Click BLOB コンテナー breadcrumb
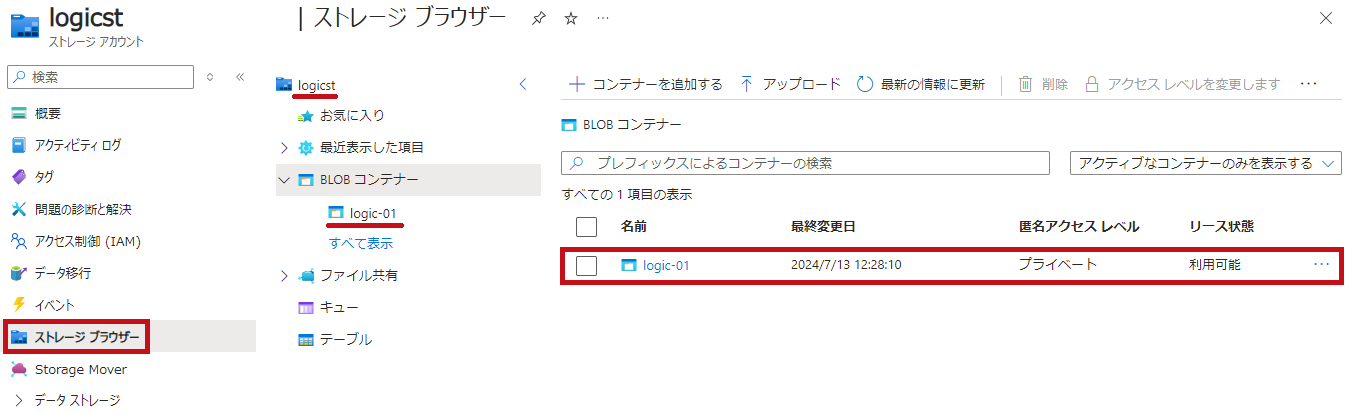 coord(632,125)
